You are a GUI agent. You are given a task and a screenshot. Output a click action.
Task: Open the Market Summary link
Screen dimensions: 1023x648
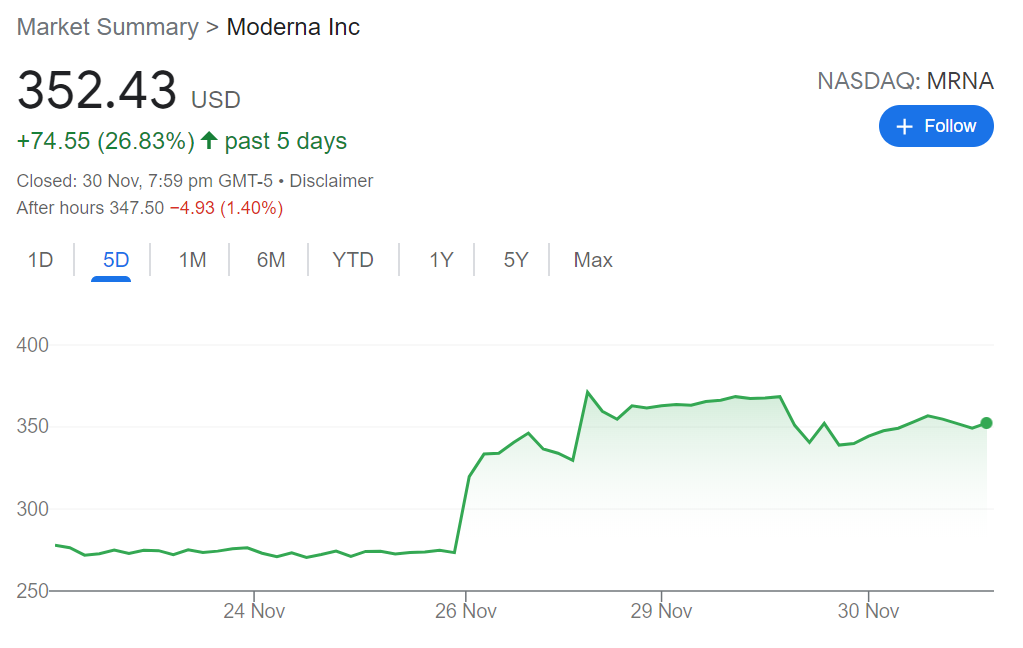pyautogui.click(x=108, y=27)
